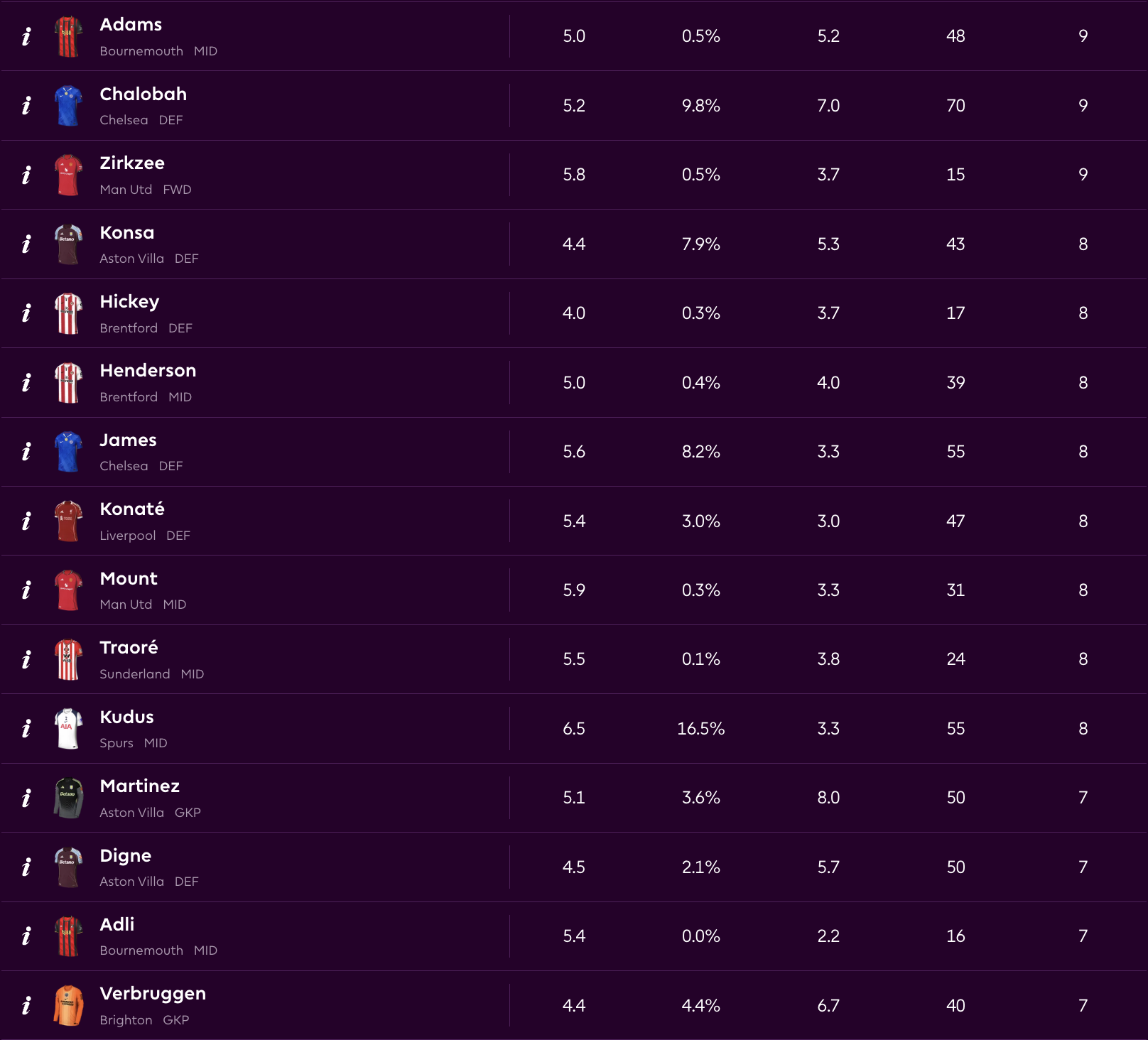Image resolution: width=1148 pixels, height=1040 pixels.
Task: Select the Mount player name
Action: point(129,578)
